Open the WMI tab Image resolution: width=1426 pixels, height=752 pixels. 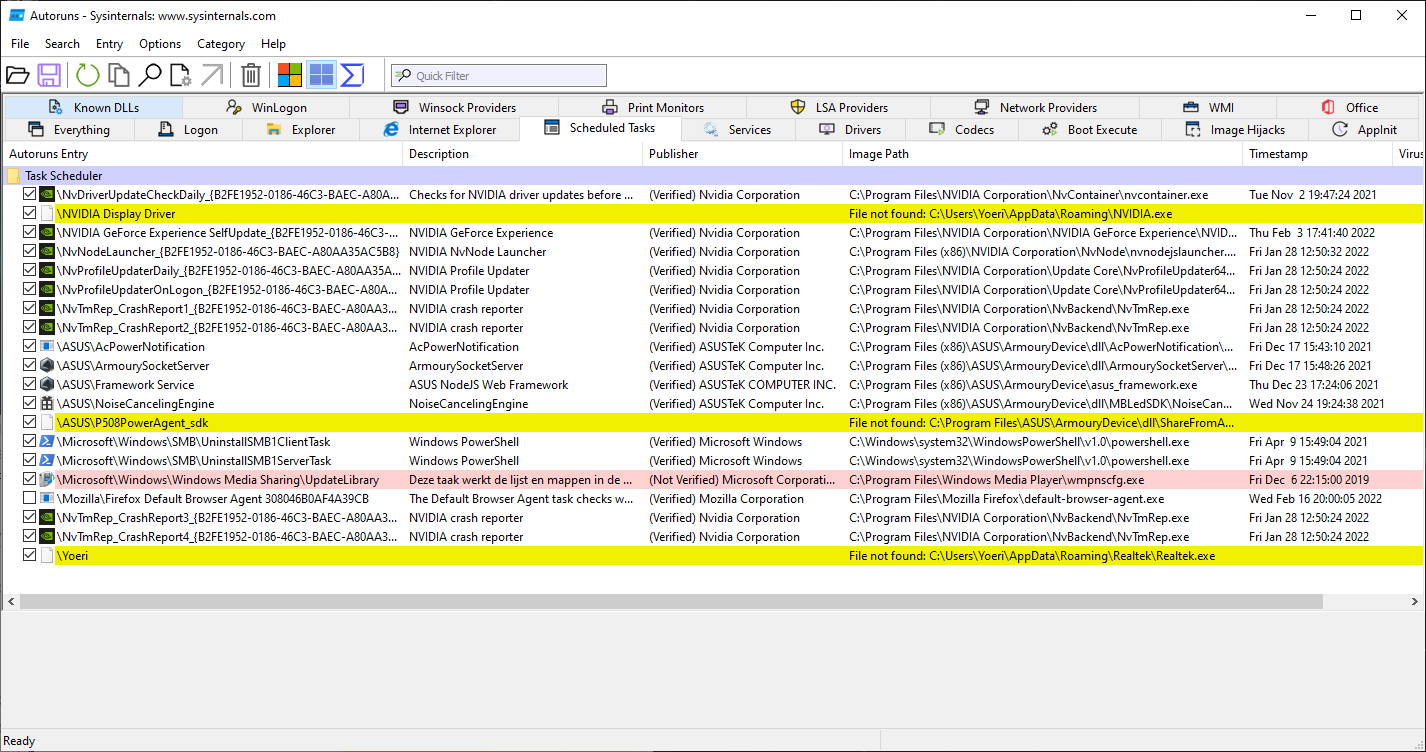(1209, 107)
